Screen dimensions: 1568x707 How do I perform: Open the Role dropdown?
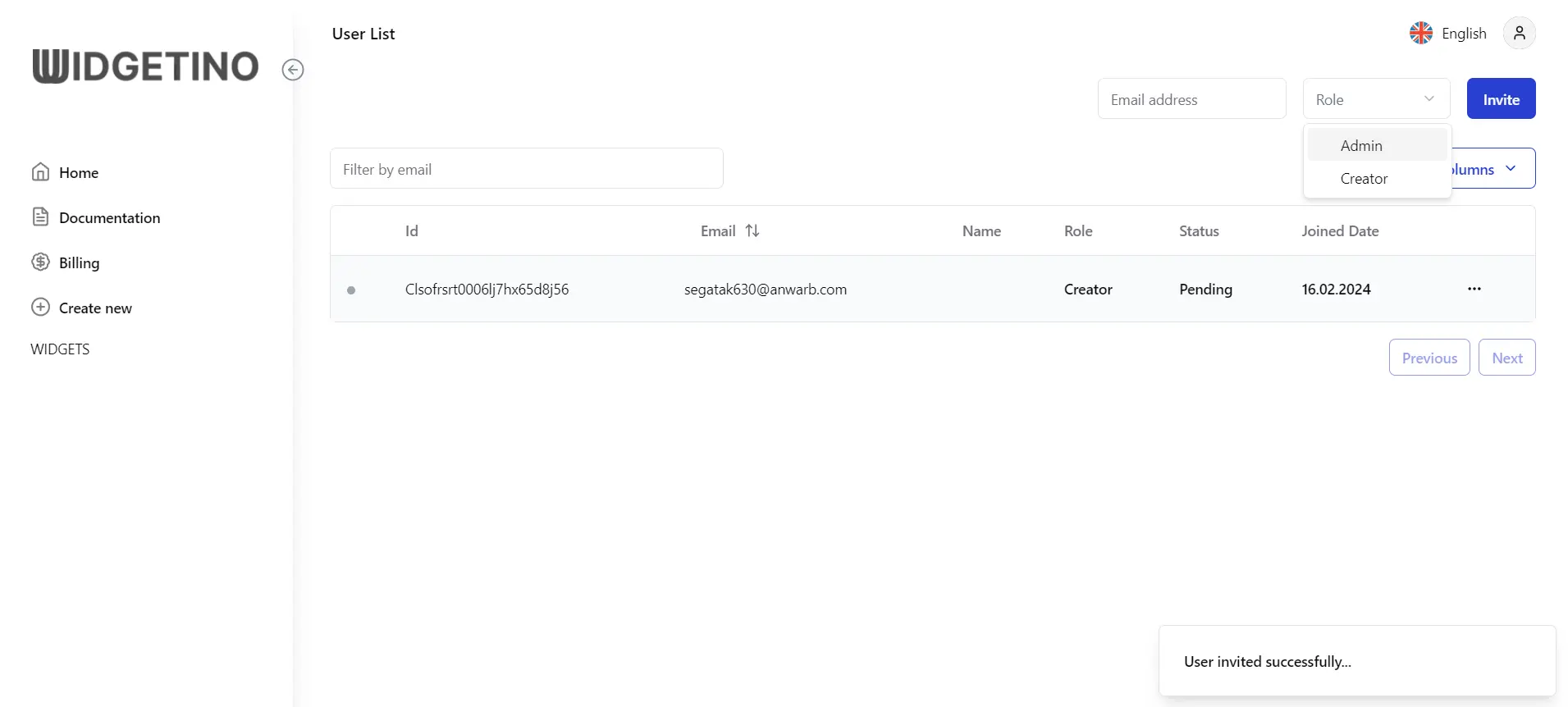[x=1375, y=99]
